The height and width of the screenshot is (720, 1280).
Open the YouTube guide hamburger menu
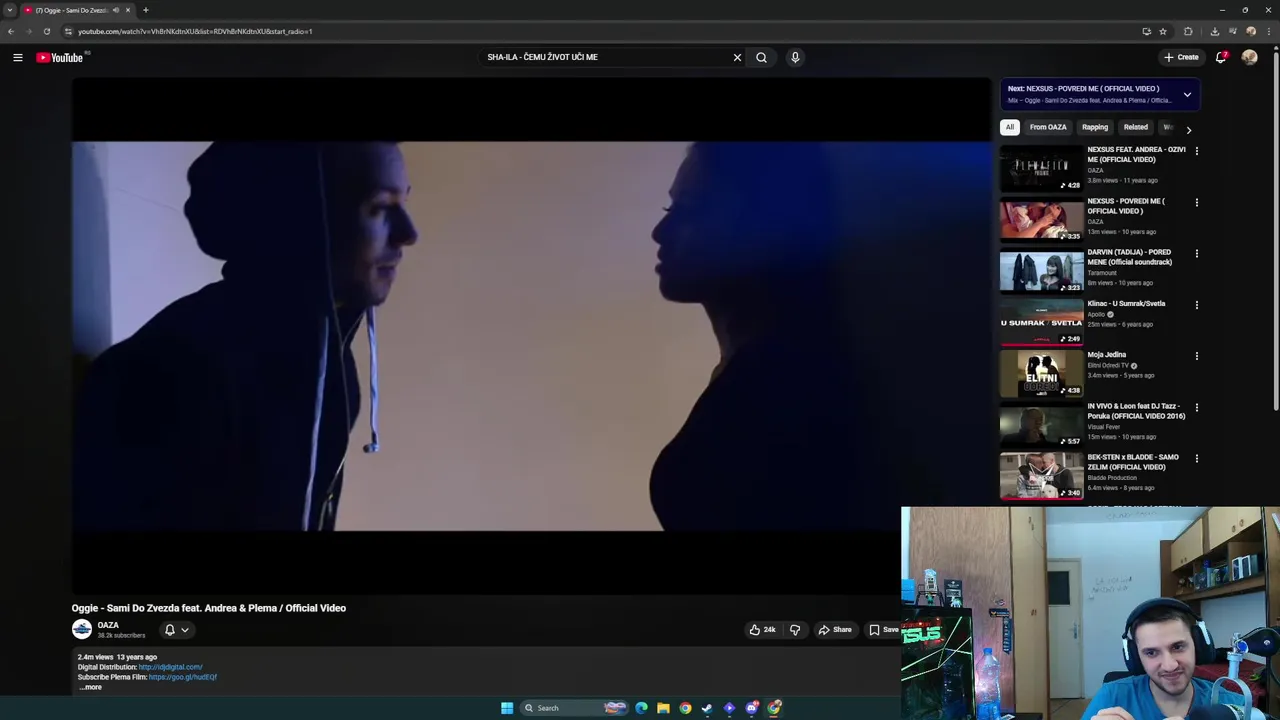[x=18, y=58]
